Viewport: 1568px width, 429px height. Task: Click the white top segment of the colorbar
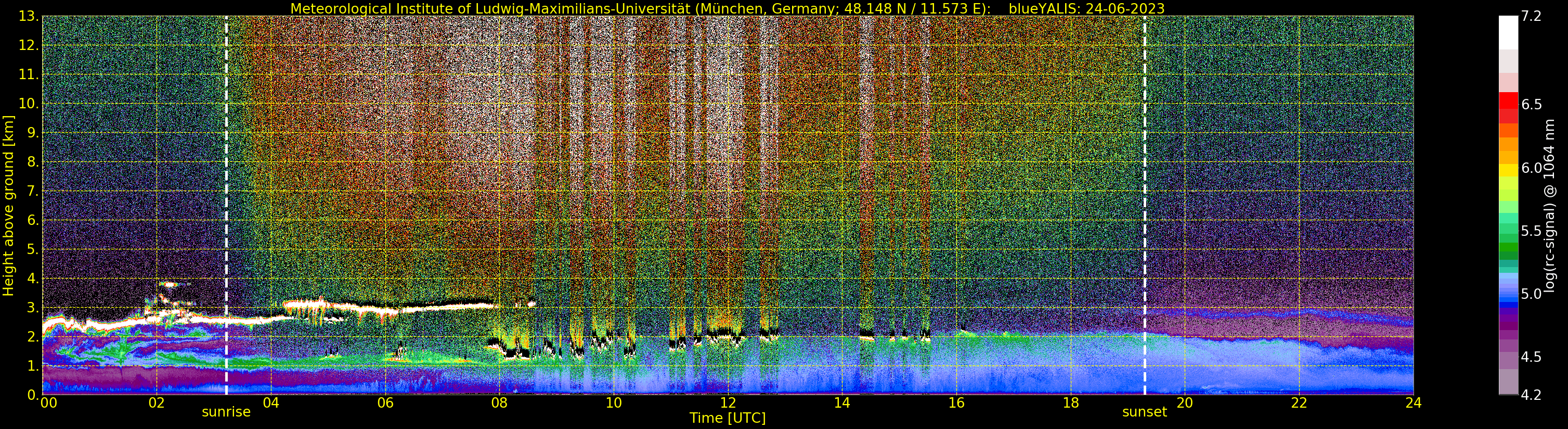[x=1508, y=32]
